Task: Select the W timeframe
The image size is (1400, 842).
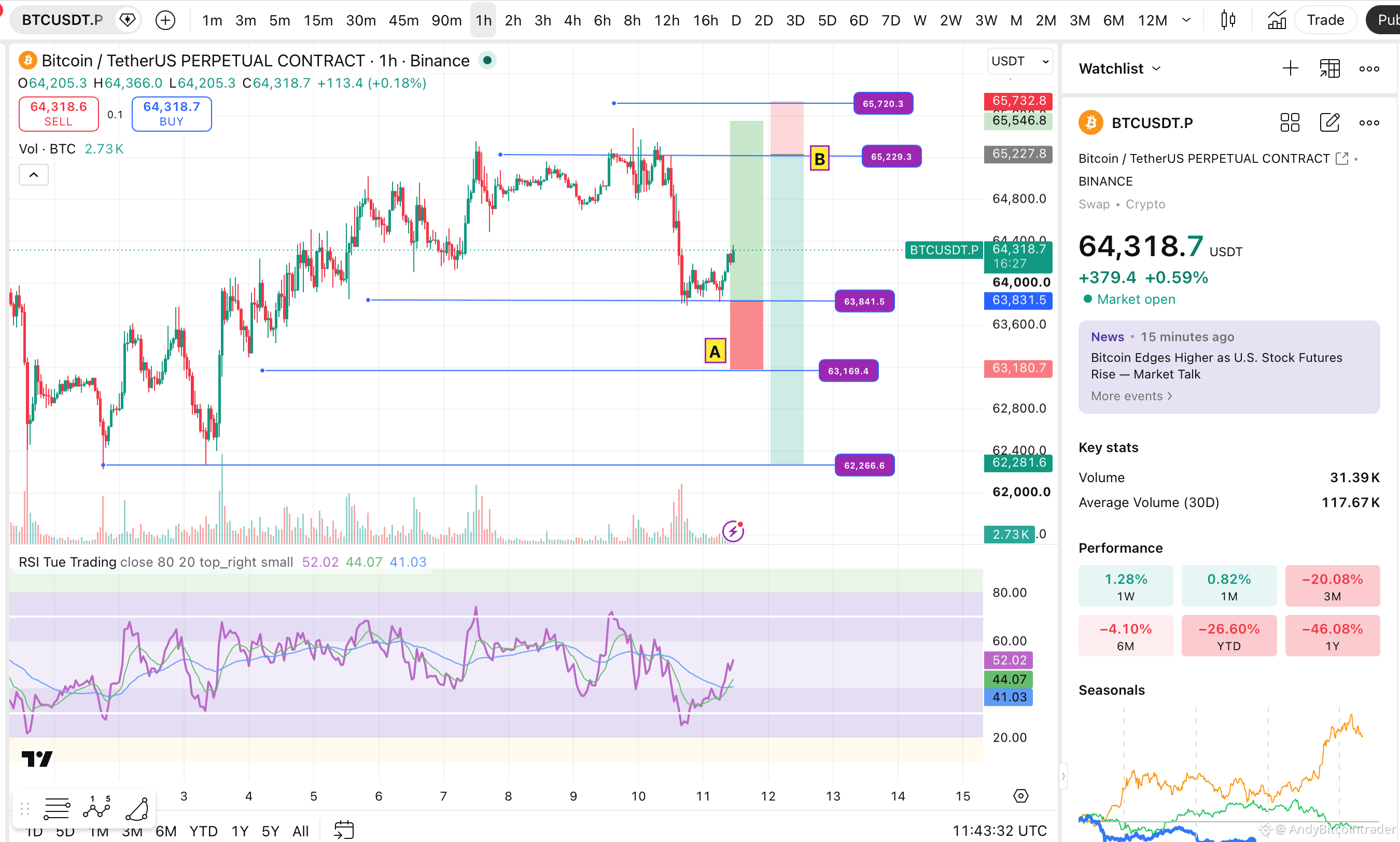Action: (920, 20)
